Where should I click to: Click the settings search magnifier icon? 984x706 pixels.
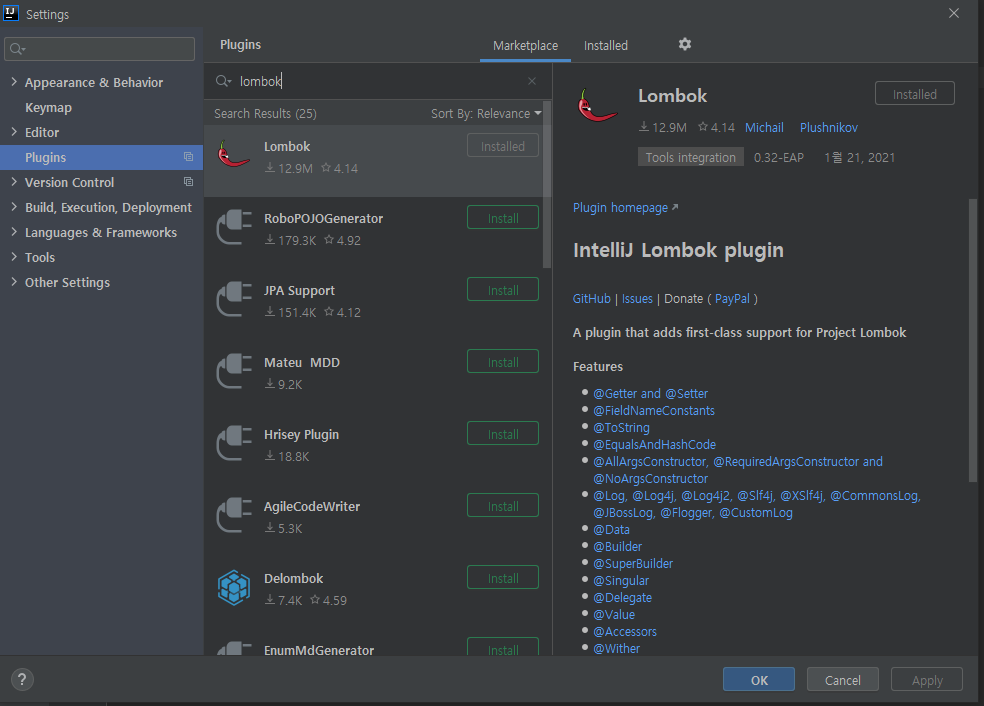(17, 48)
